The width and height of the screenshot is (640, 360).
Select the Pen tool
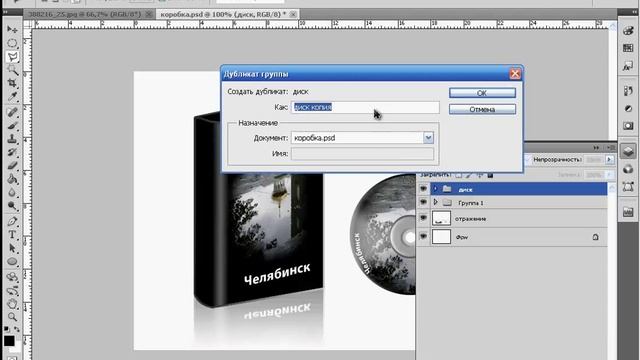click(x=12, y=221)
